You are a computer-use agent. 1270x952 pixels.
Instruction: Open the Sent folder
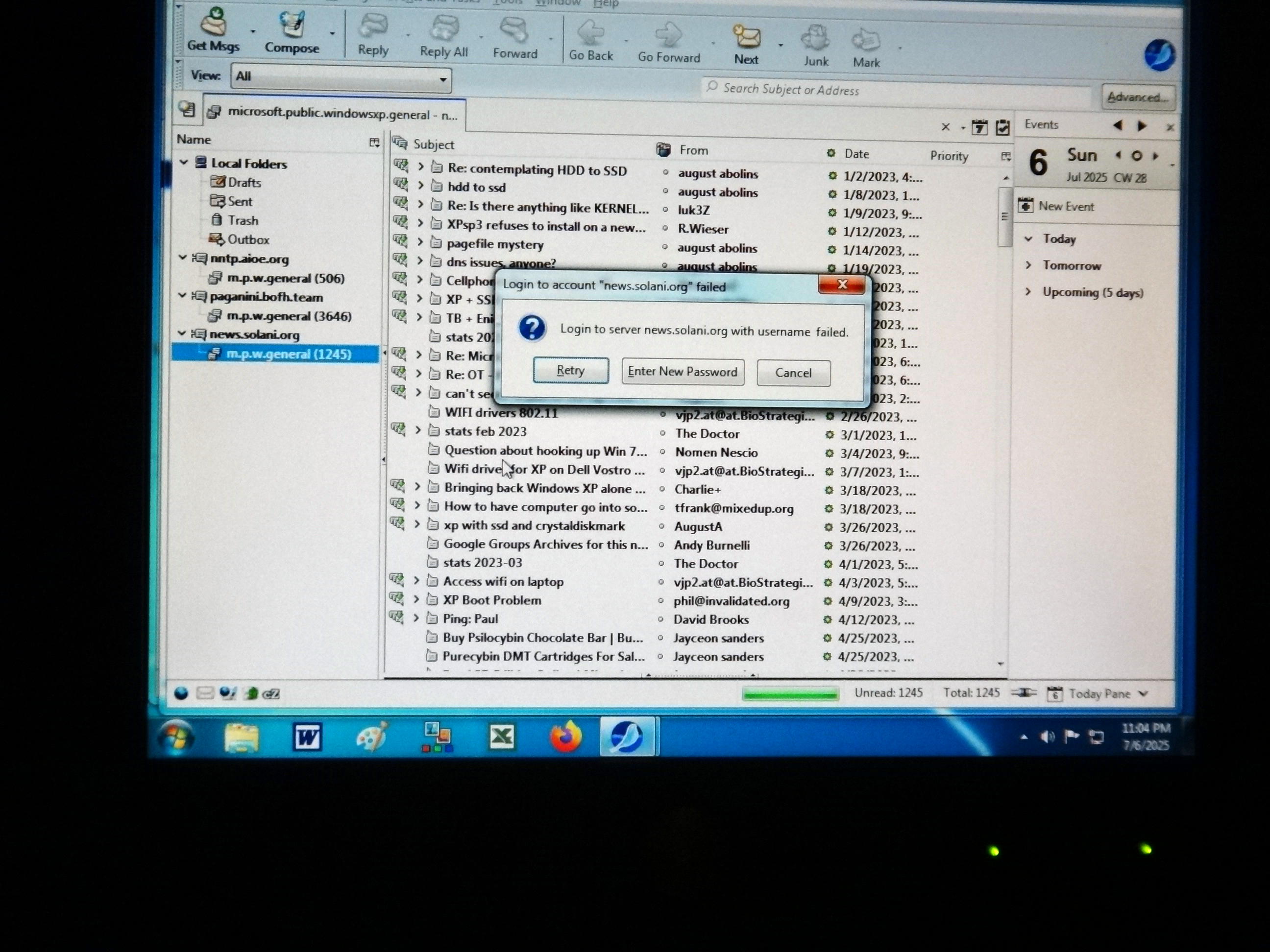(x=231, y=201)
